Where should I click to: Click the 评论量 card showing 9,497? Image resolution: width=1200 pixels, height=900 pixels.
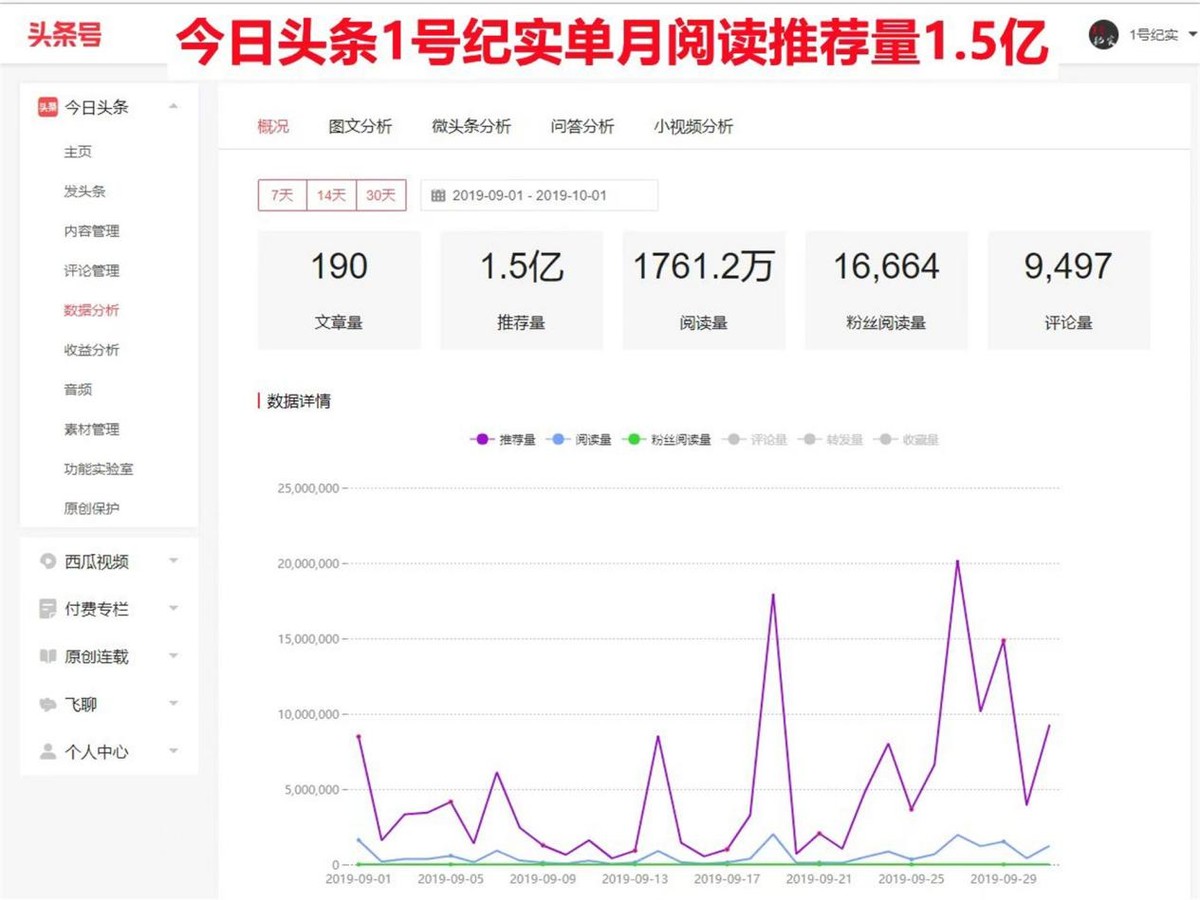(1068, 290)
